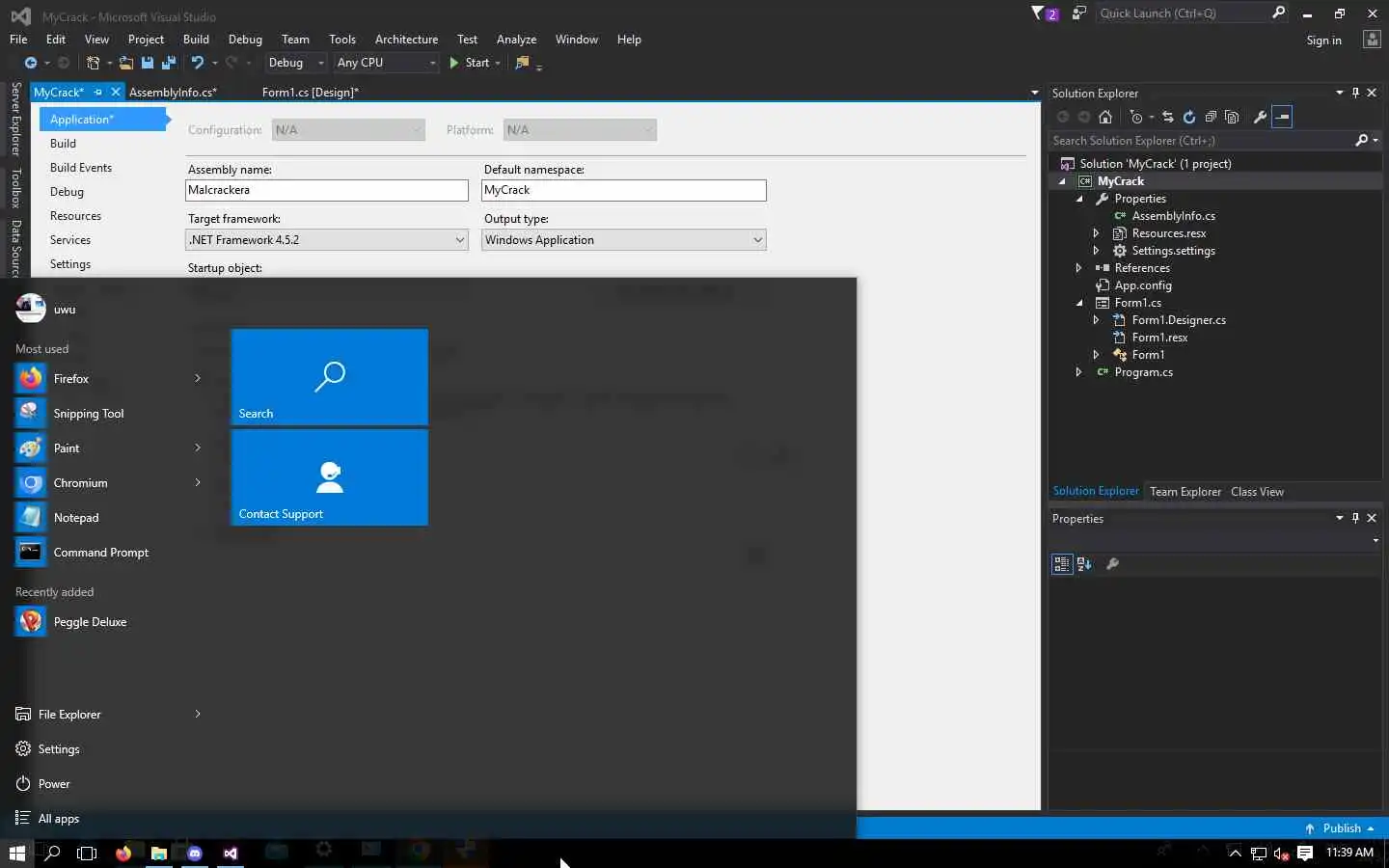
Task: Open Firefox from the Start menu list
Action: (x=71, y=379)
